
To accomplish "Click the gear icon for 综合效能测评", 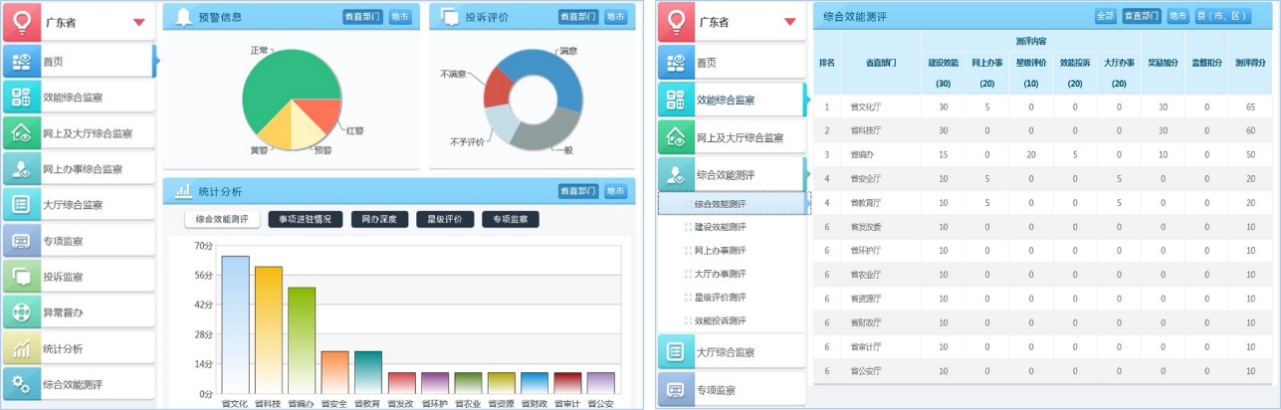I will coord(22,383).
